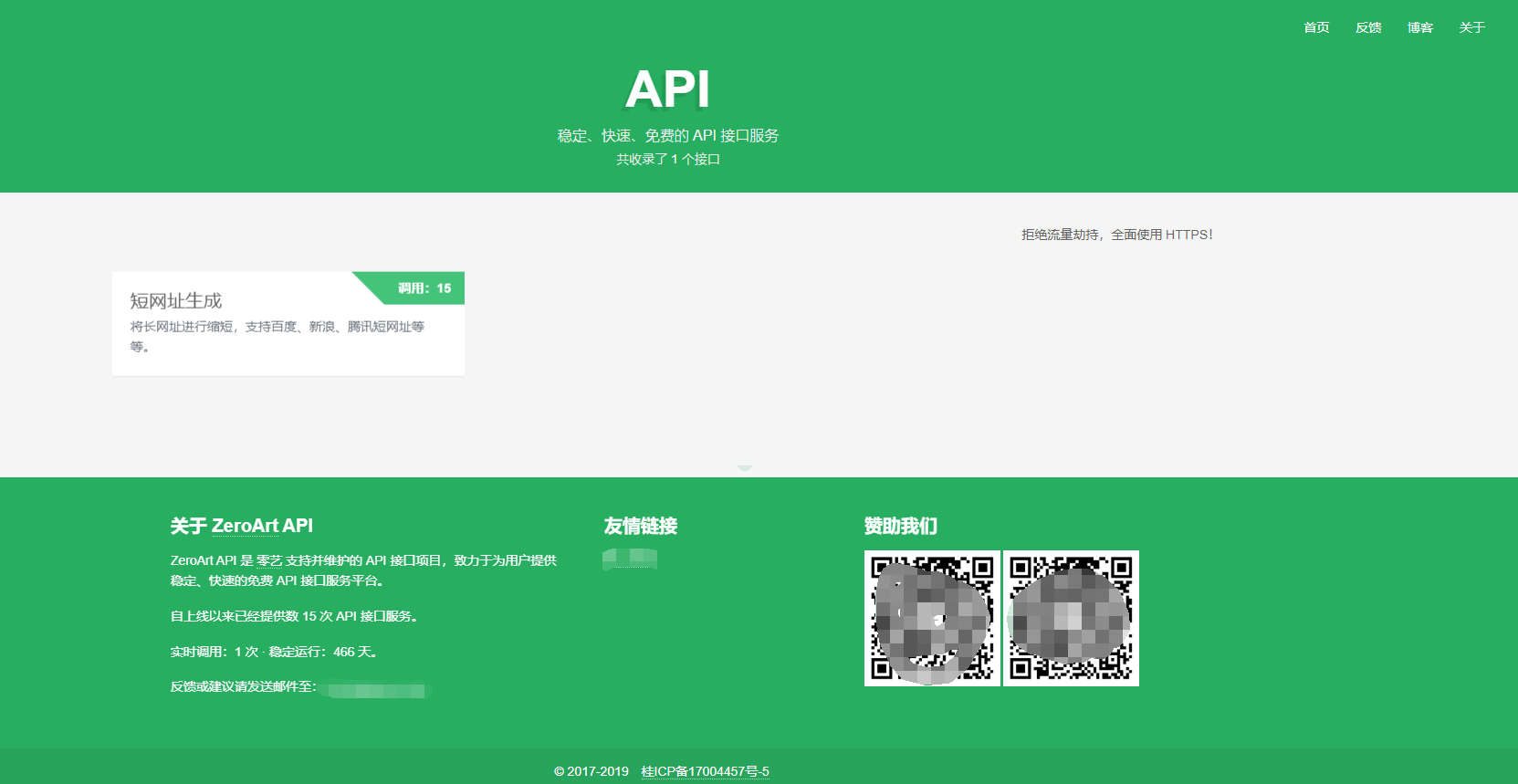
Task: Click the right sponsor QR code
Action: (x=1071, y=618)
